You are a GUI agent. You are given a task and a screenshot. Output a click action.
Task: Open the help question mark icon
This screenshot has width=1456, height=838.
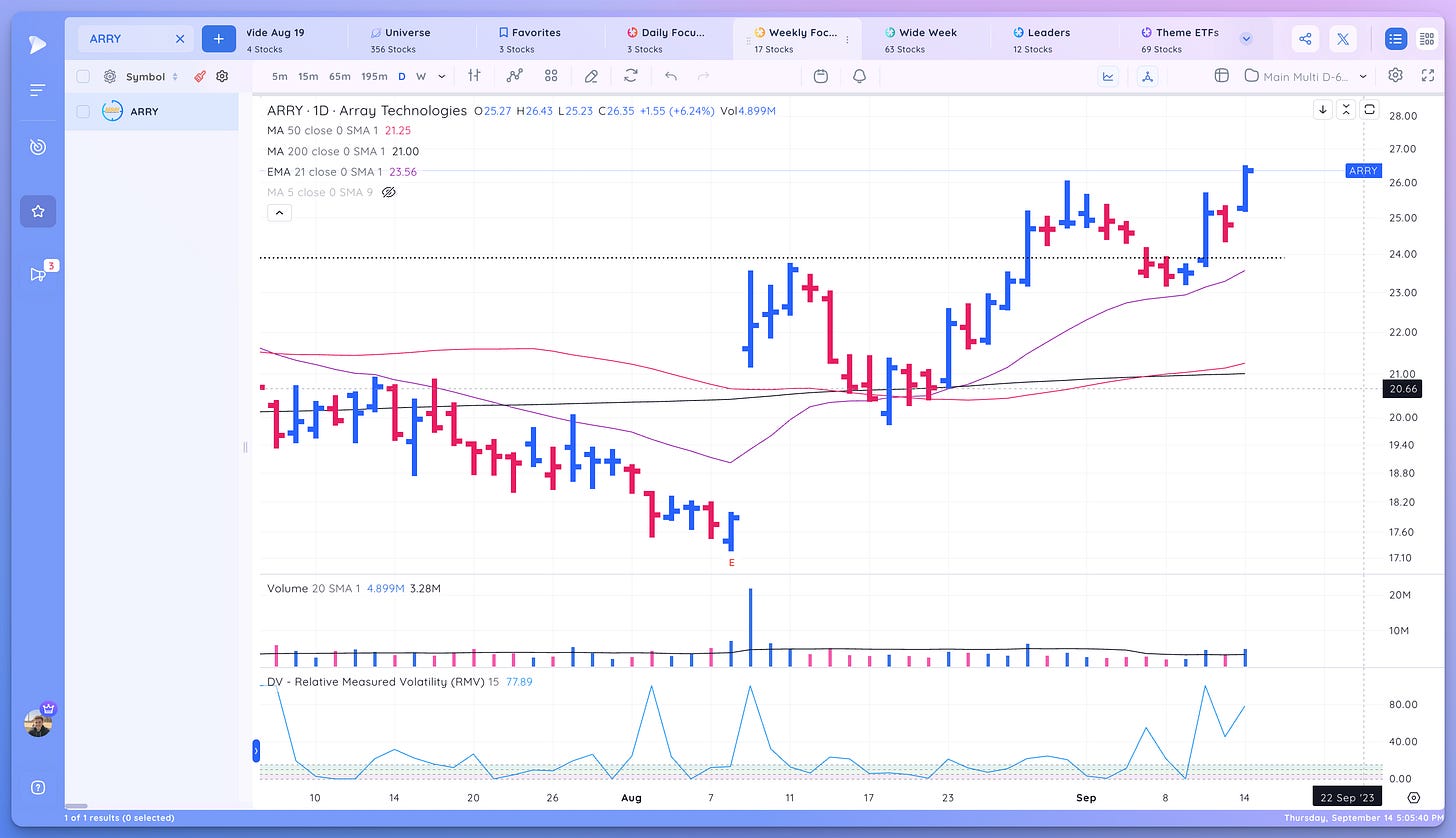point(37,786)
